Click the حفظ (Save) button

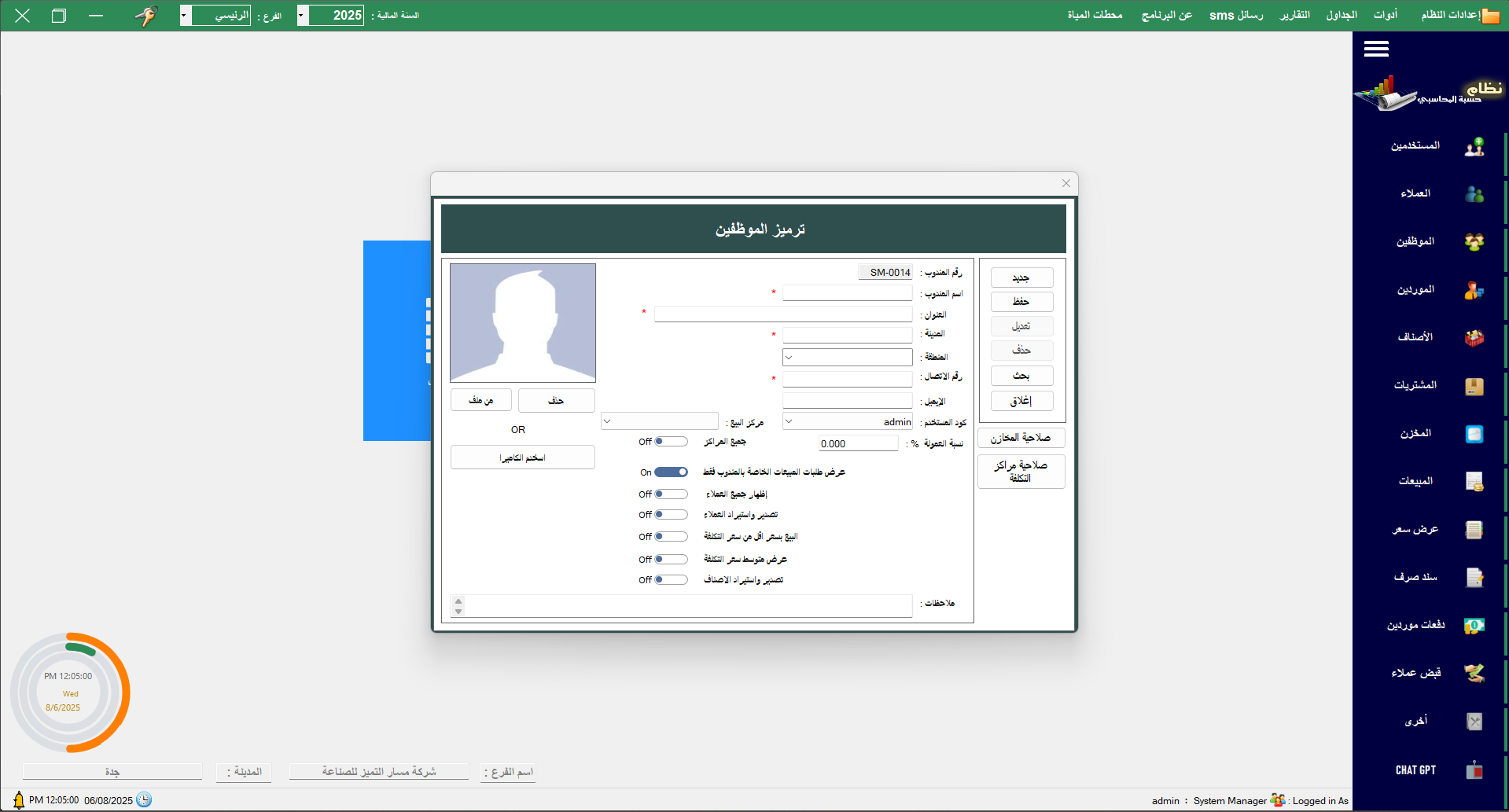[1021, 301]
